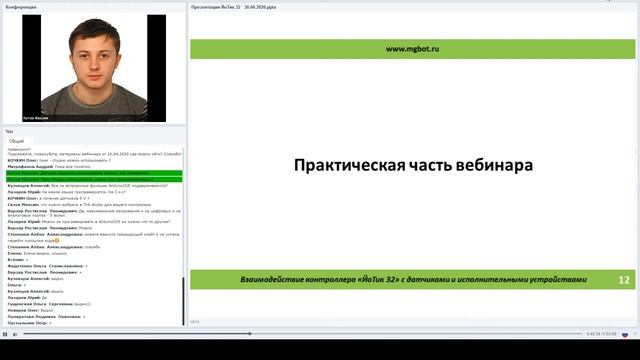Click the emoji in Степанюк Алёна's message
The width and height of the screenshot is (640, 360).
(x=57, y=241)
